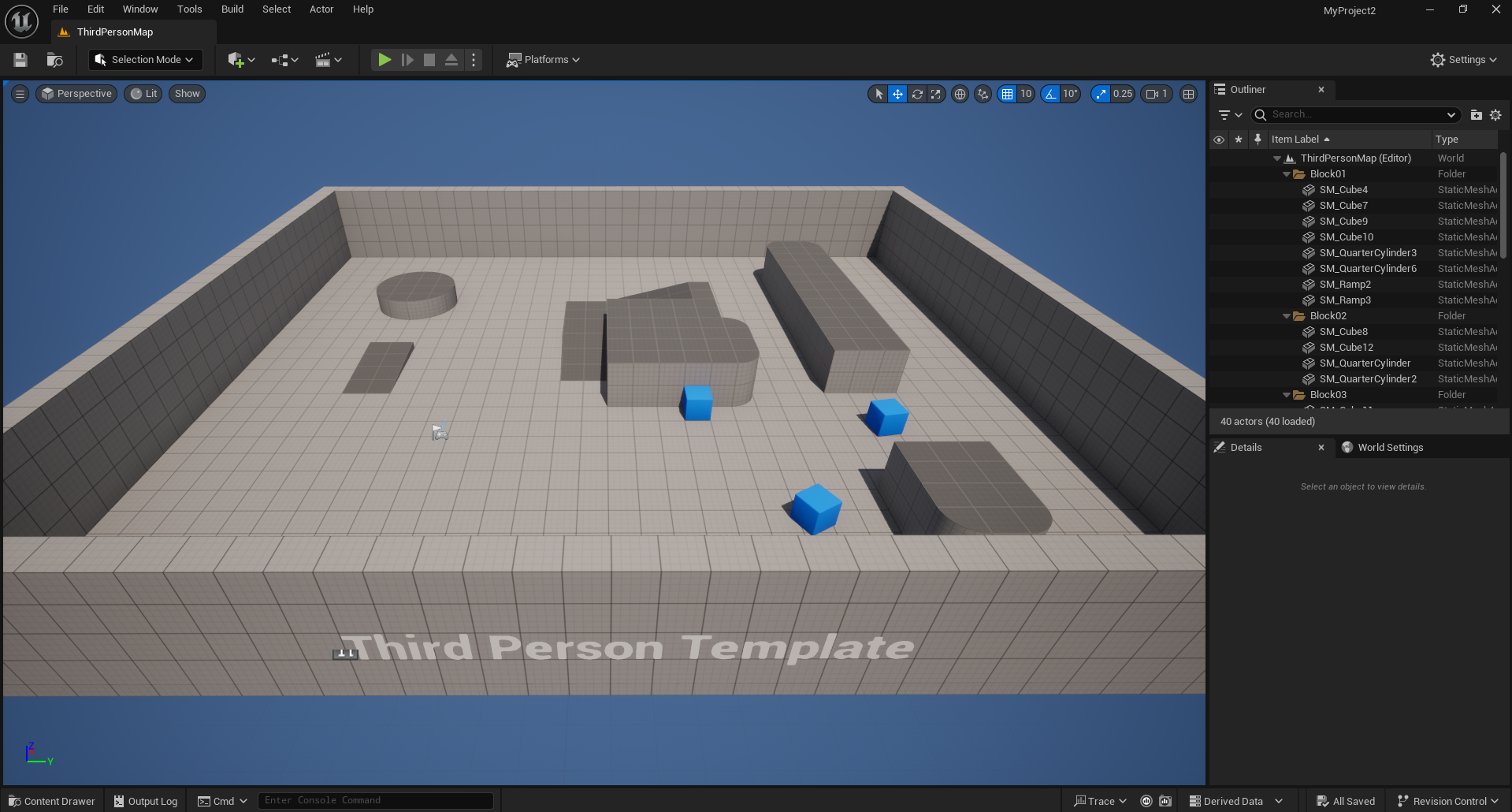Toggle visibility column eye header in Outliner
Screen dimensions: 1512x812
(x=1219, y=140)
